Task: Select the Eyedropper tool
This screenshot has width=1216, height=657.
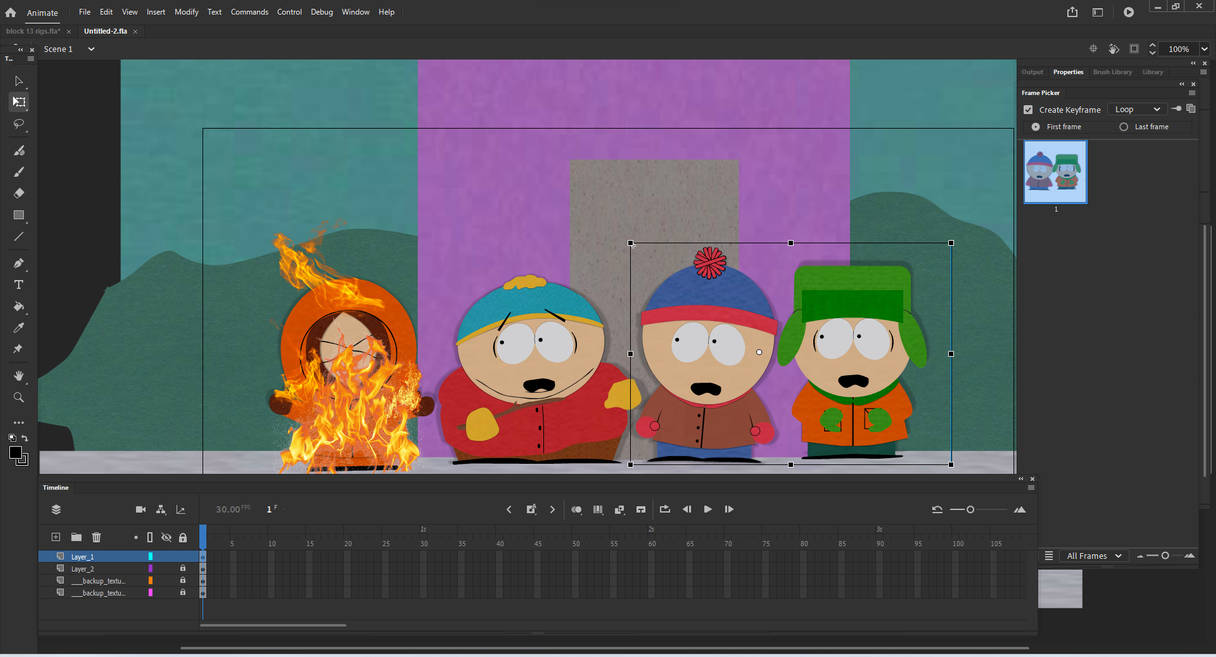Action: pos(18,328)
